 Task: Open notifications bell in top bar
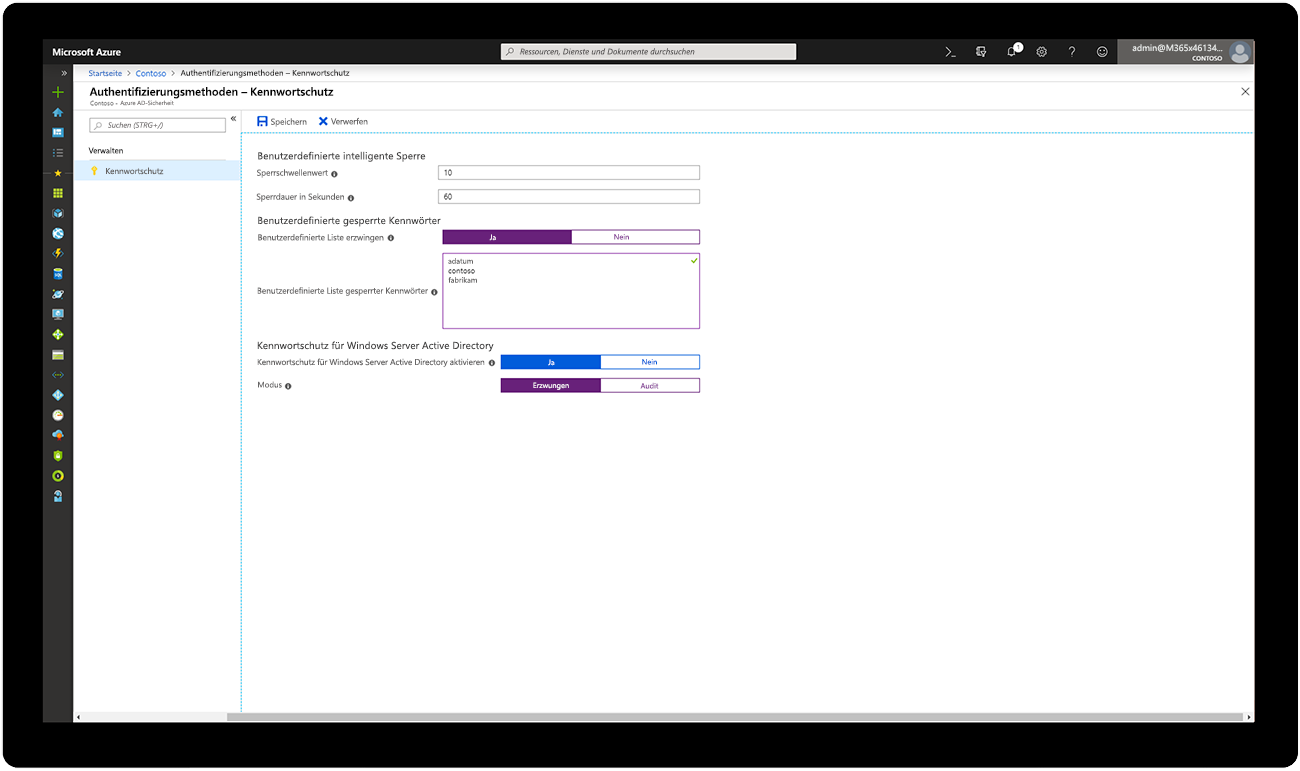1012,51
